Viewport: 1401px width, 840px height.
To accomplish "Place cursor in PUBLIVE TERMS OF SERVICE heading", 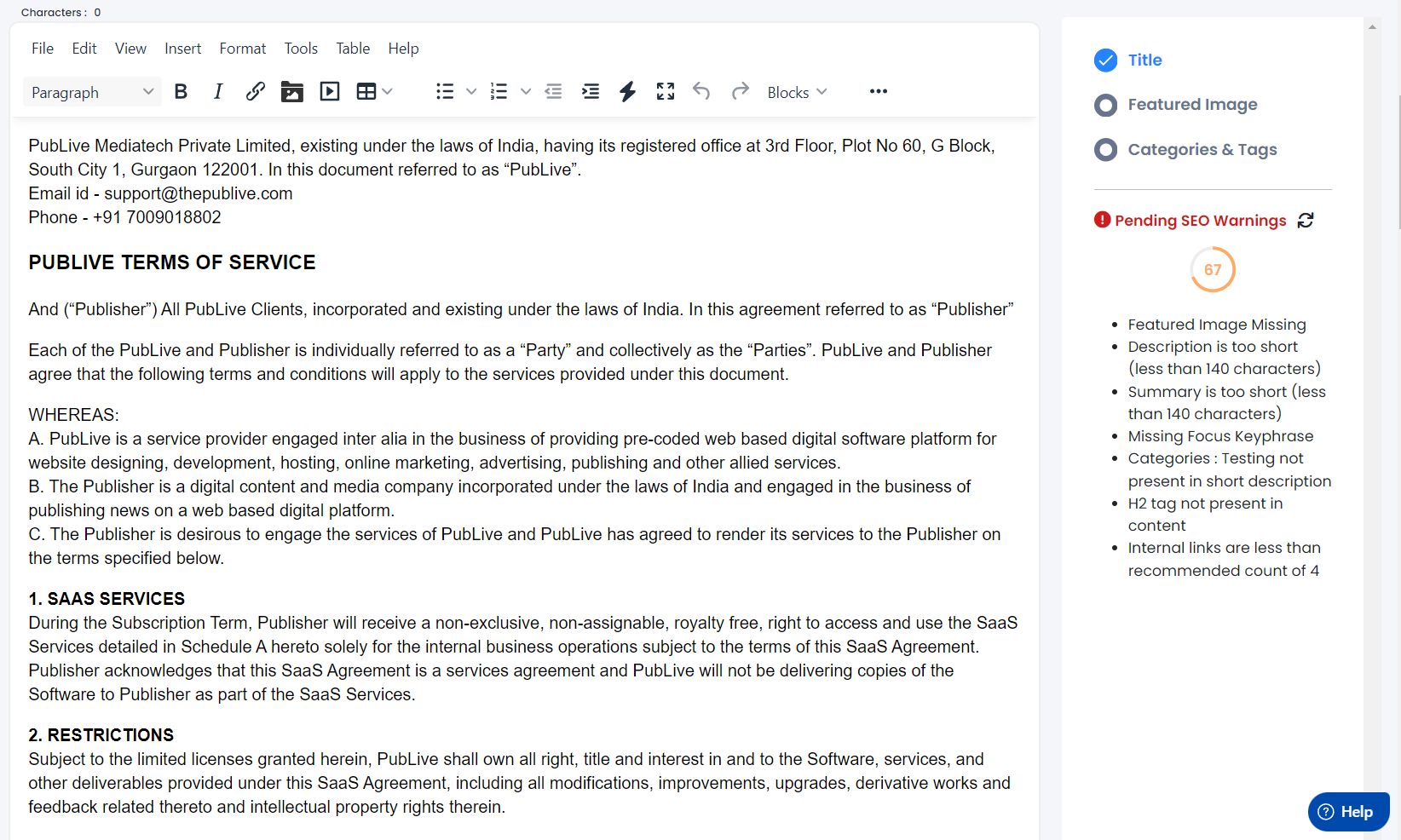I will [172, 262].
